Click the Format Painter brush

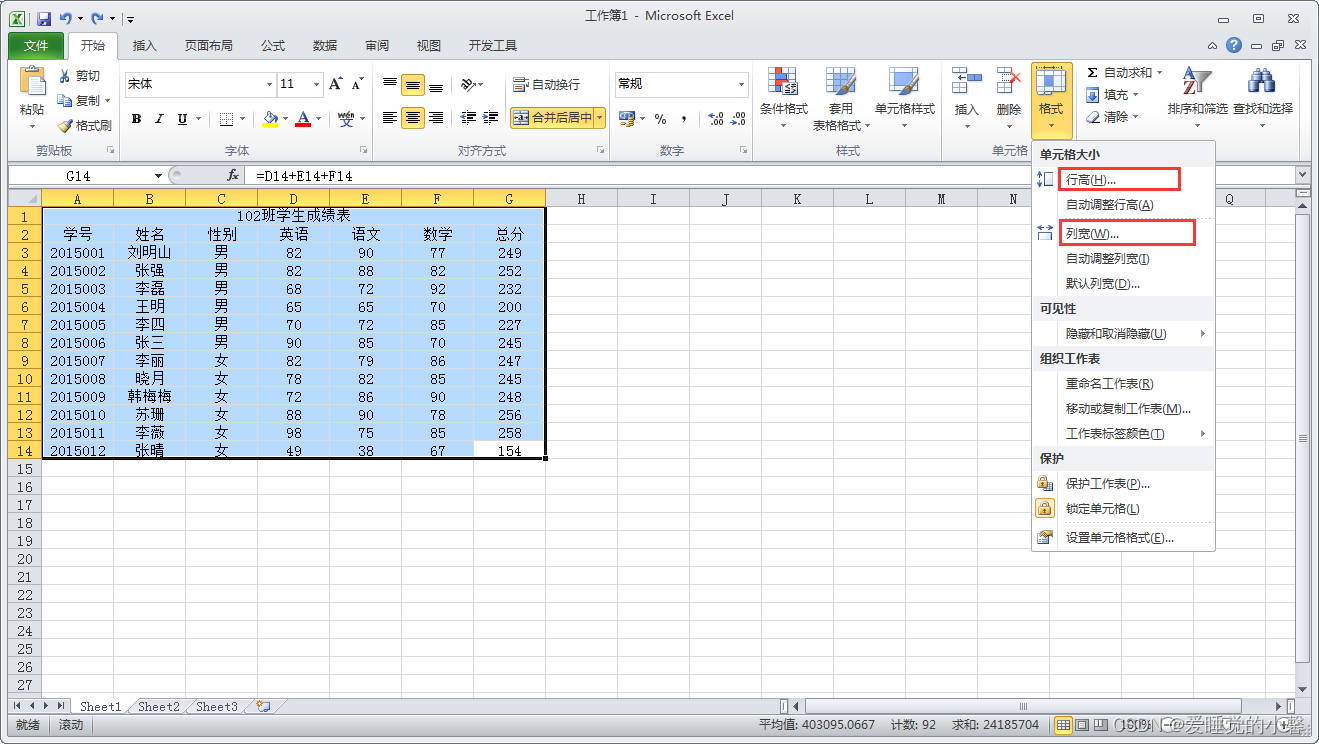65,126
